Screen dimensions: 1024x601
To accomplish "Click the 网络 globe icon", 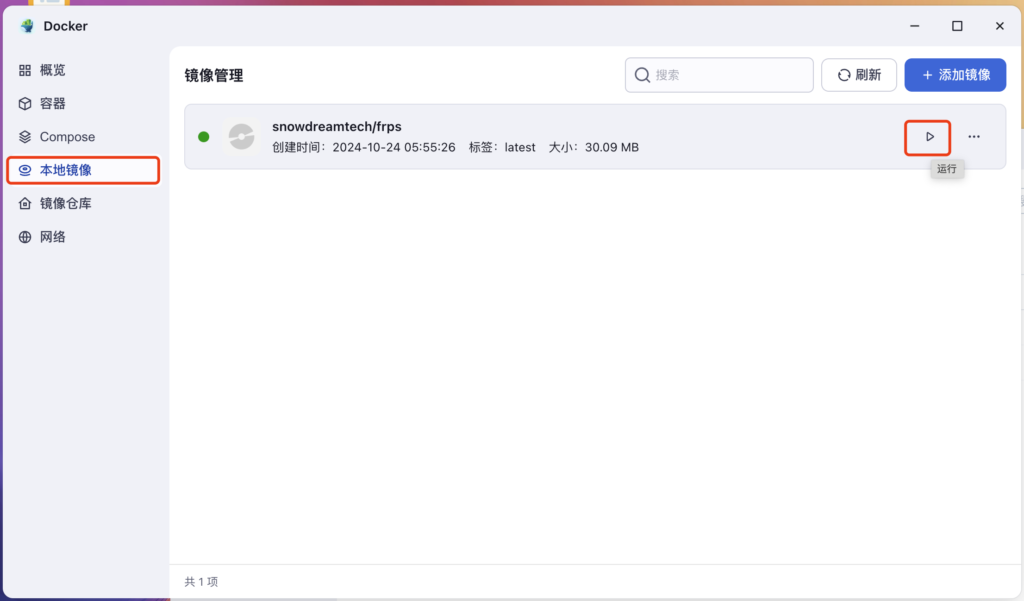I will click(25, 237).
